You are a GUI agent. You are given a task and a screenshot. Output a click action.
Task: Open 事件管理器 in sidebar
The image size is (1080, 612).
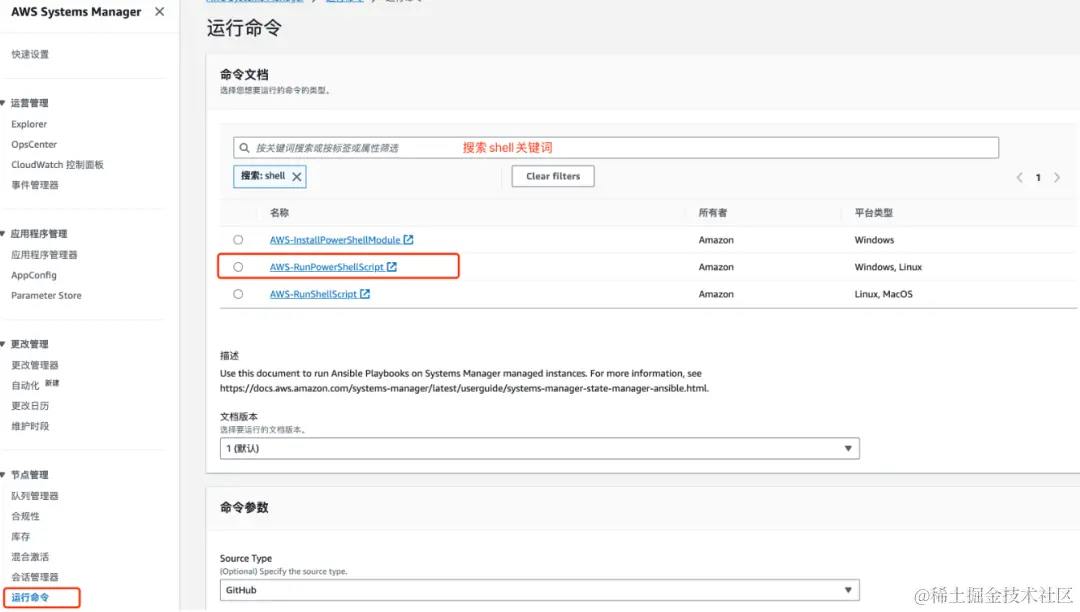point(35,185)
